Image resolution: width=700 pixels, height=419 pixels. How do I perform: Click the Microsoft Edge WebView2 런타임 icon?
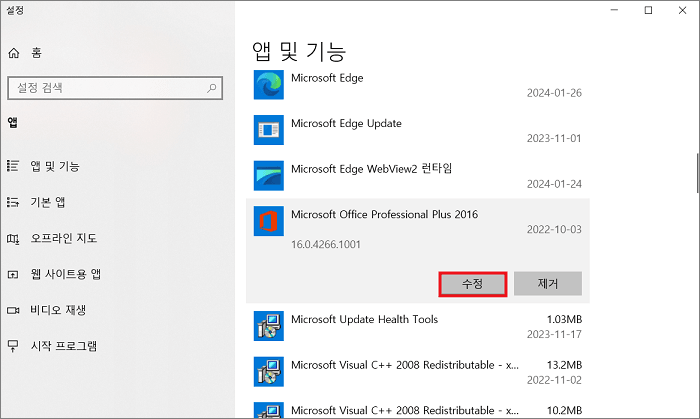(269, 175)
